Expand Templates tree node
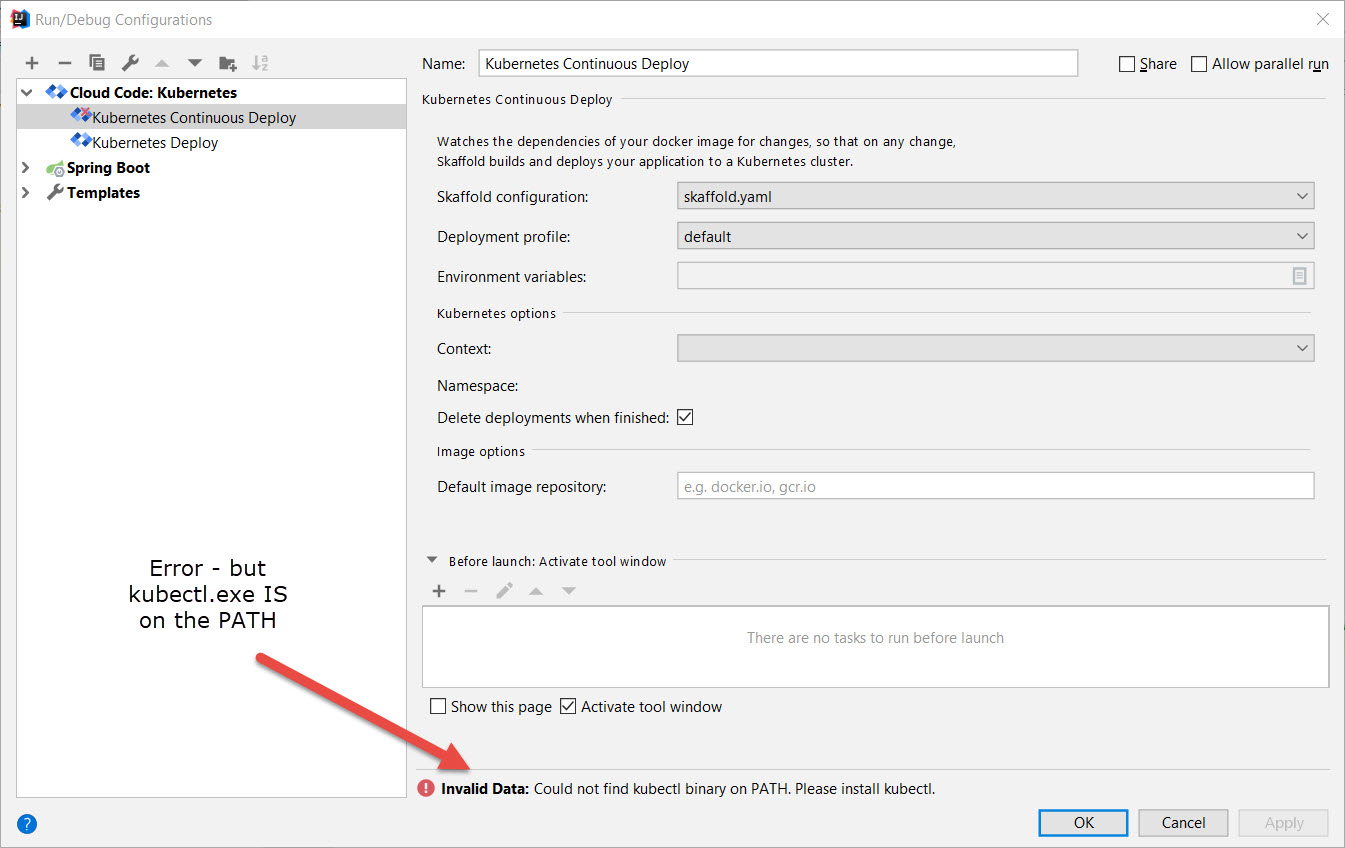The height and width of the screenshot is (848, 1345). (27, 192)
